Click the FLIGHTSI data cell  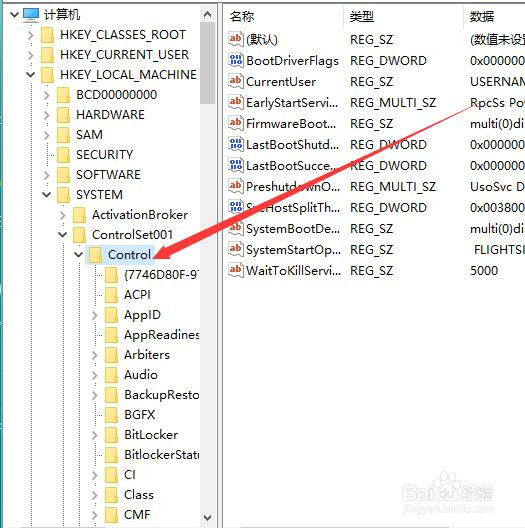[499, 250]
